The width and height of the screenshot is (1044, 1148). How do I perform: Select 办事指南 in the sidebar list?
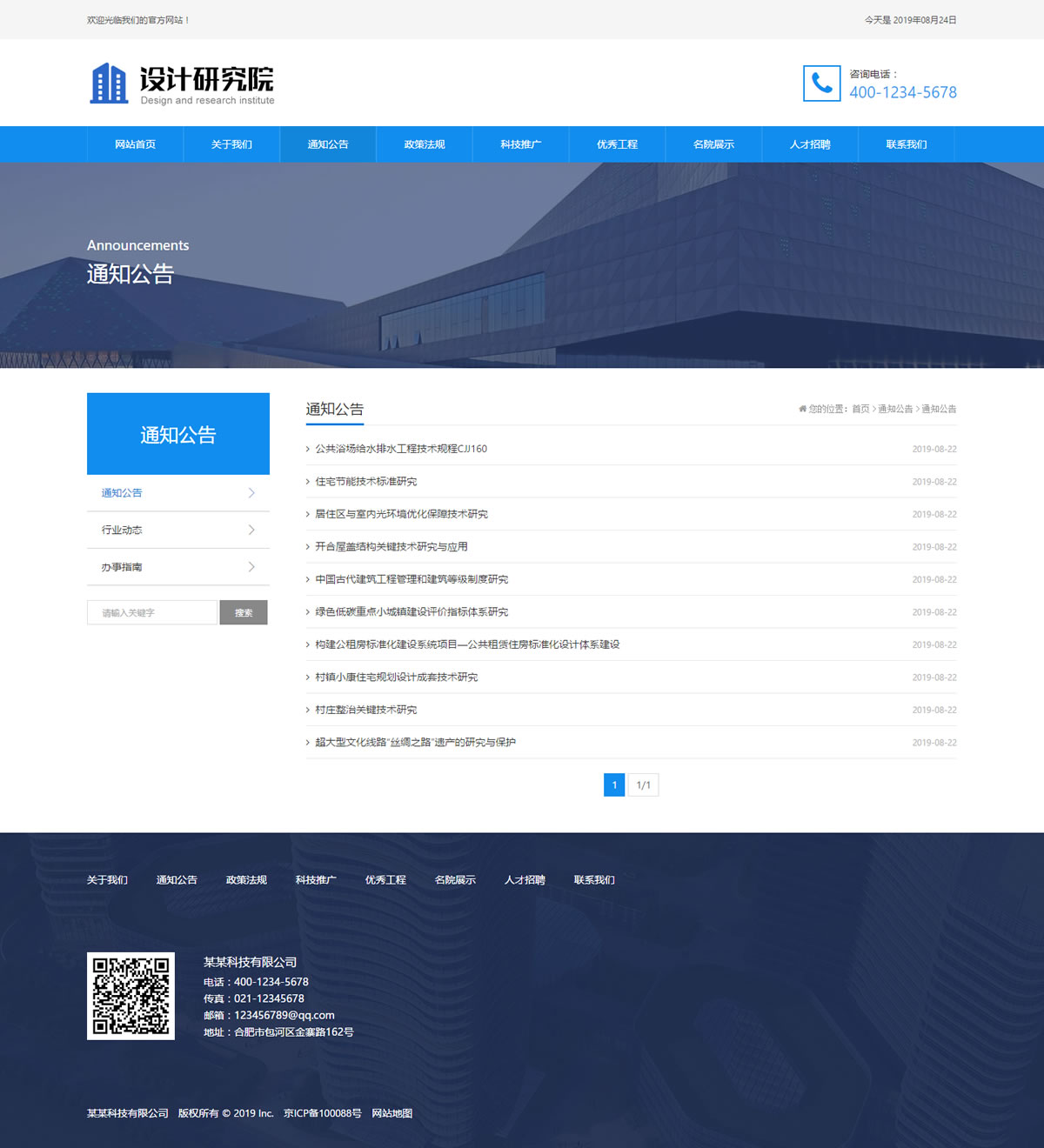click(122, 567)
